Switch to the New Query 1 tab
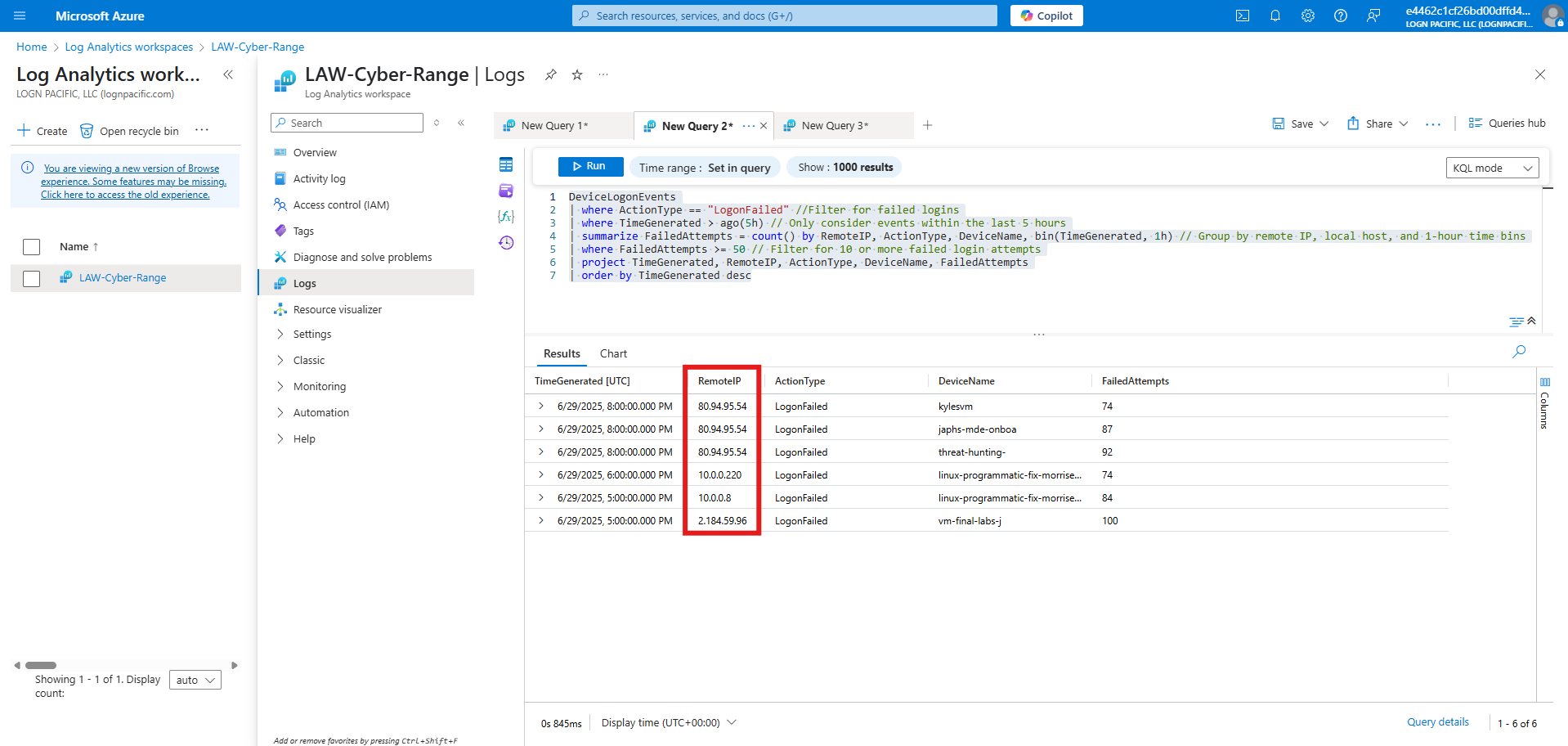The width and height of the screenshot is (1568, 746). click(x=564, y=125)
